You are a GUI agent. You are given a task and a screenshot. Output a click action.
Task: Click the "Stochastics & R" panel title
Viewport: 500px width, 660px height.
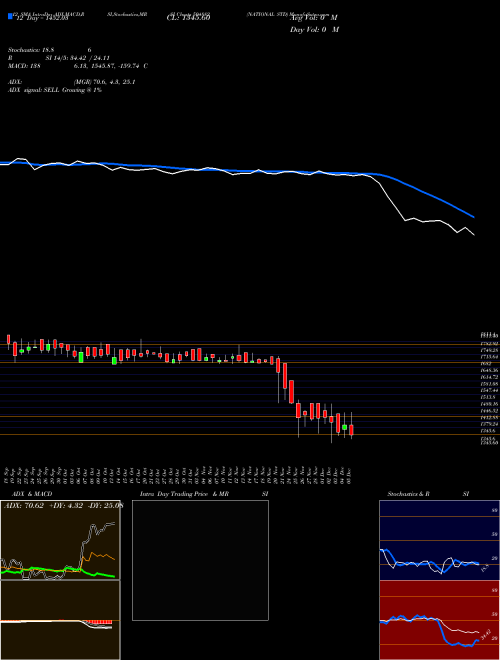[x=408, y=494]
